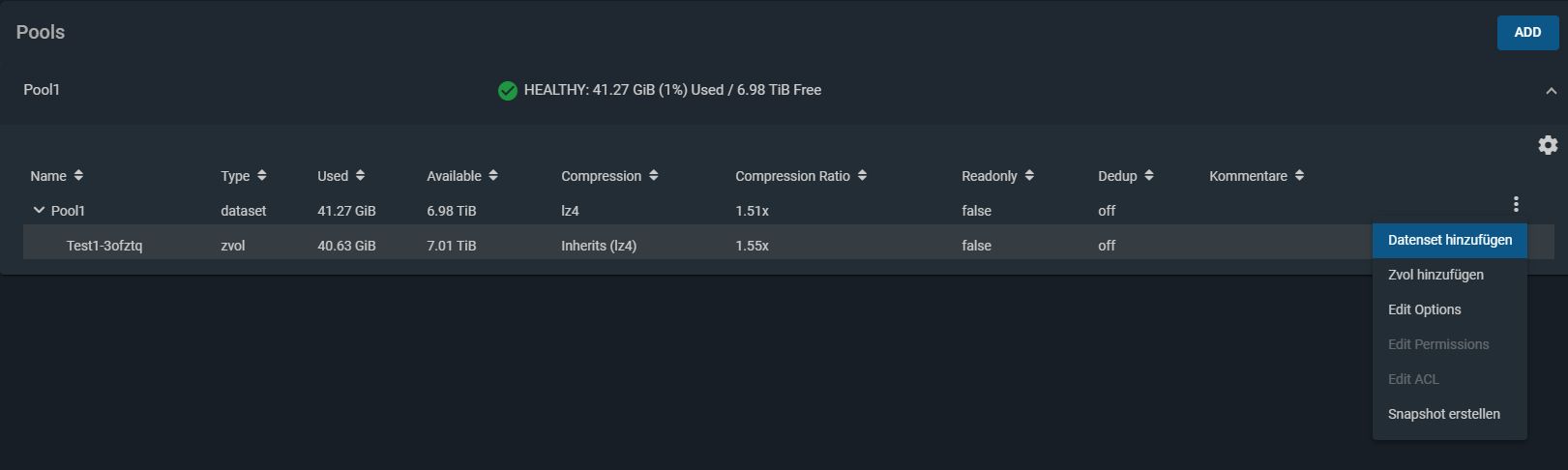This screenshot has width=1568, height=470.
Task: Click the green HEALTHY status checkmark
Action: point(507,91)
